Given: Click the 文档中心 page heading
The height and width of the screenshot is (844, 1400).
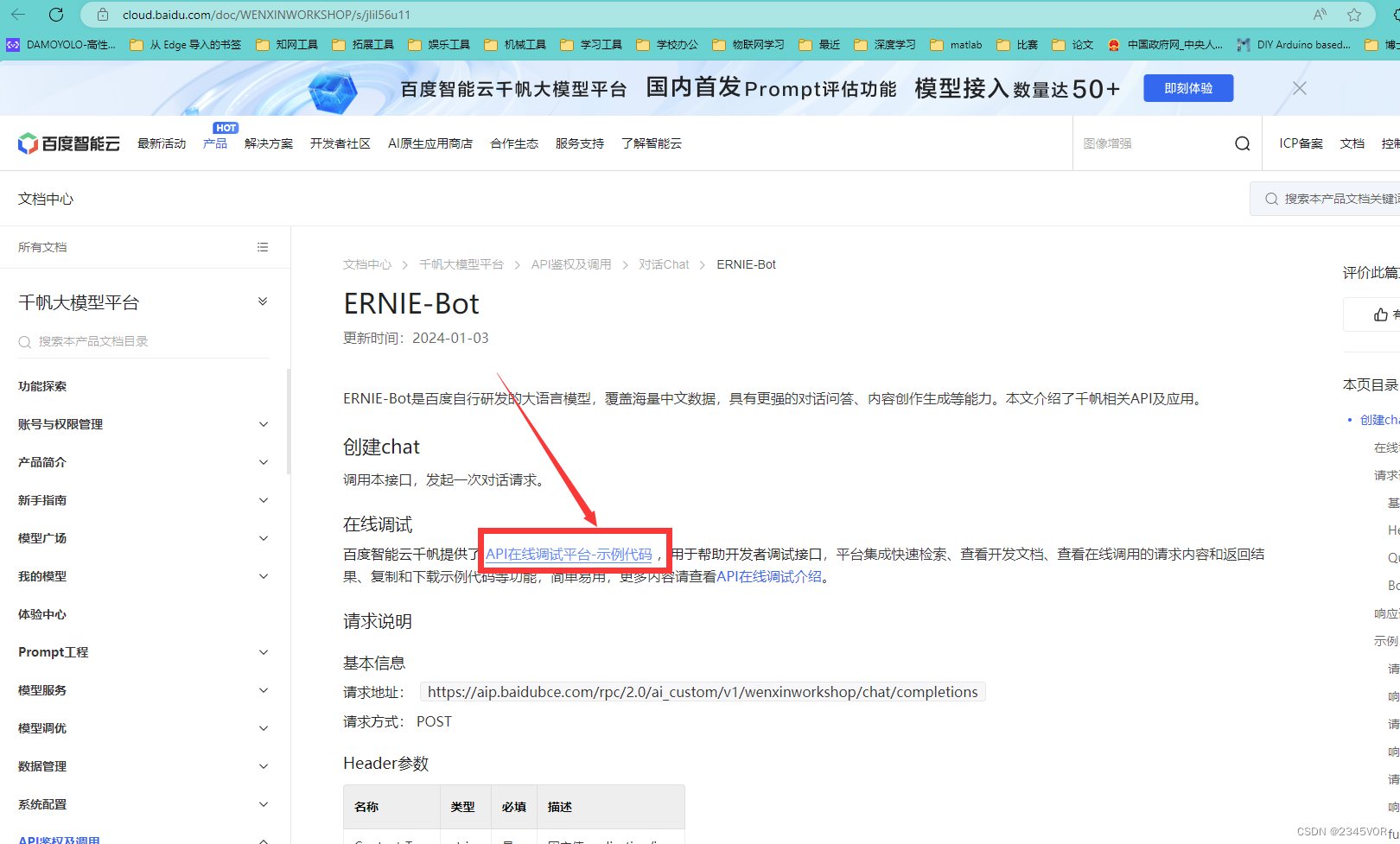Looking at the screenshot, I should [x=46, y=199].
